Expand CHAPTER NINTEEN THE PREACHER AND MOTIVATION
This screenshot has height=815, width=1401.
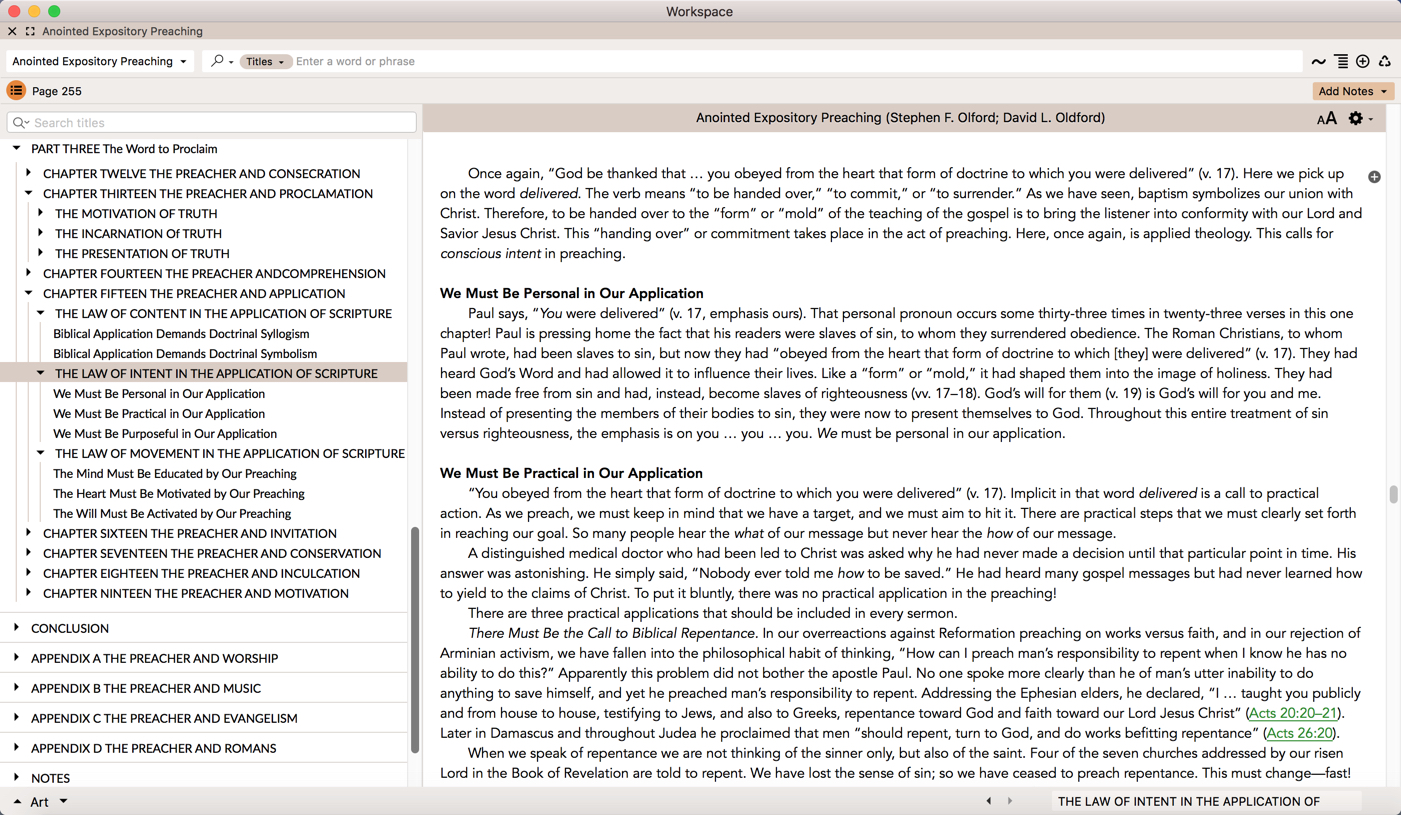[28, 593]
